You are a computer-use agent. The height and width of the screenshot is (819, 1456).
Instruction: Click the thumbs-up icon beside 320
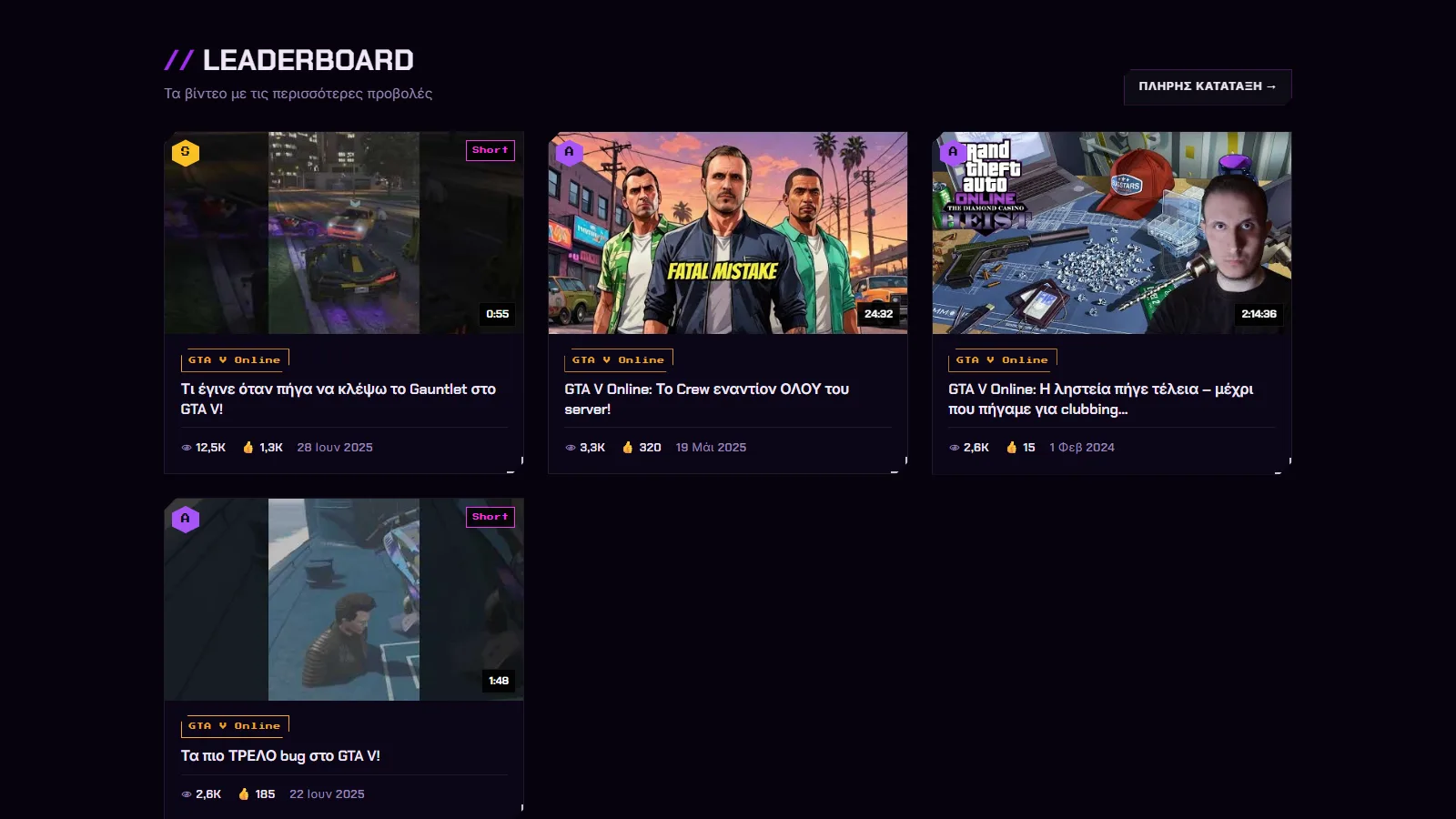pos(628,447)
